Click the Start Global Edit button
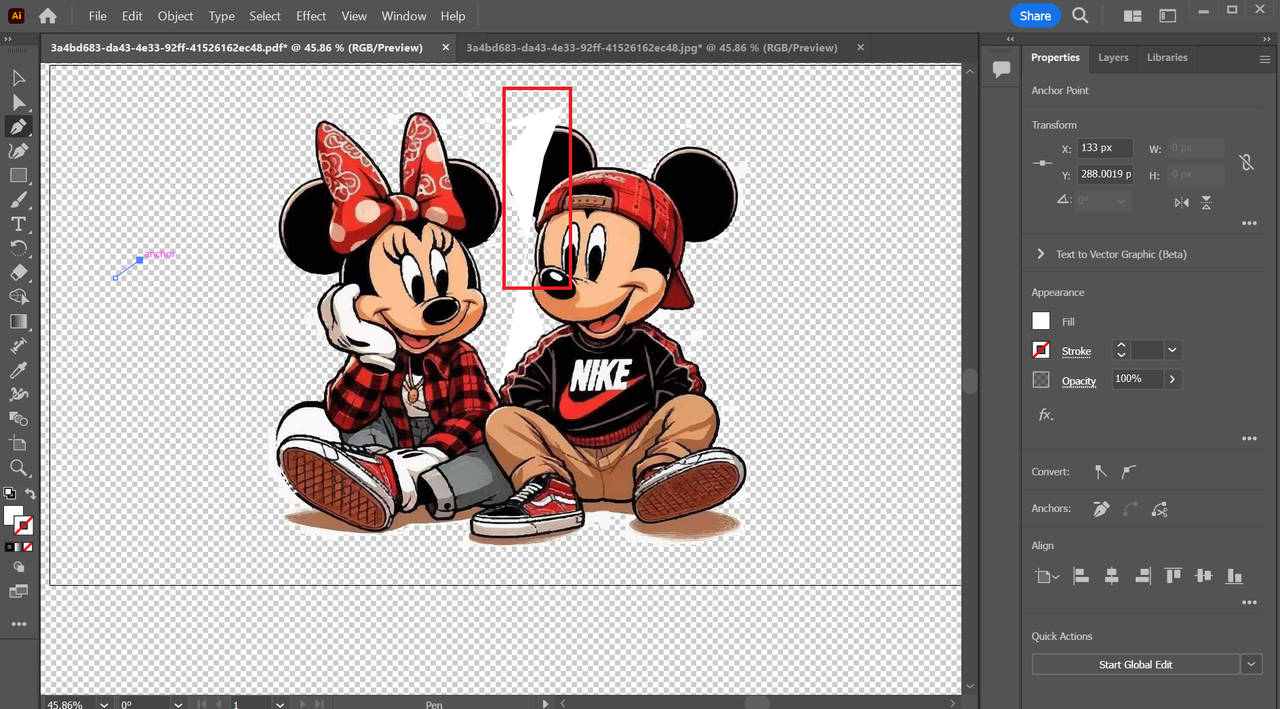1280x709 pixels. [1135, 665]
